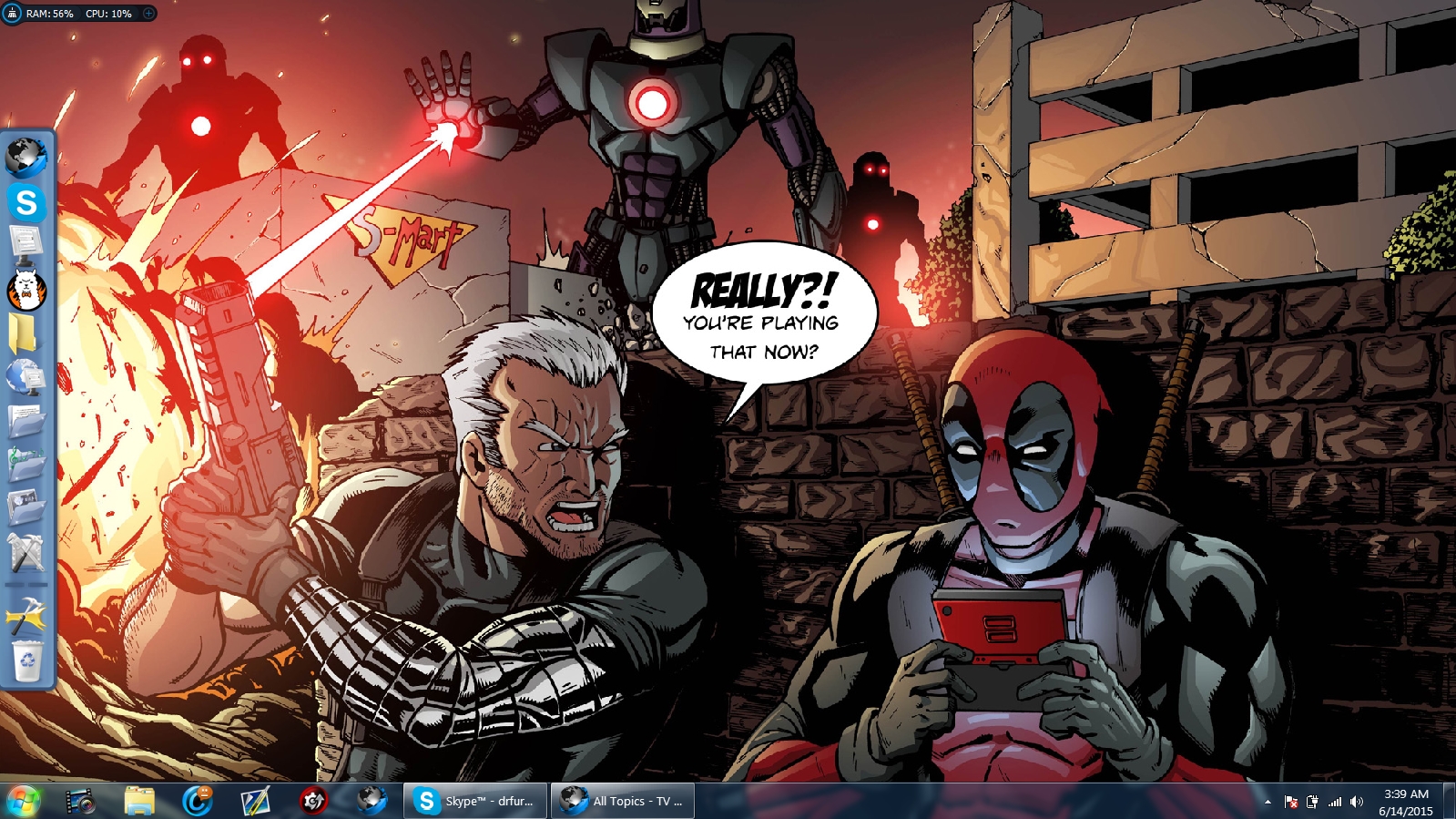Open the network globe-and-monitor dock icon
This screenshot has height=819, width=1456.
pyautogui.click(x=25, y=377)
